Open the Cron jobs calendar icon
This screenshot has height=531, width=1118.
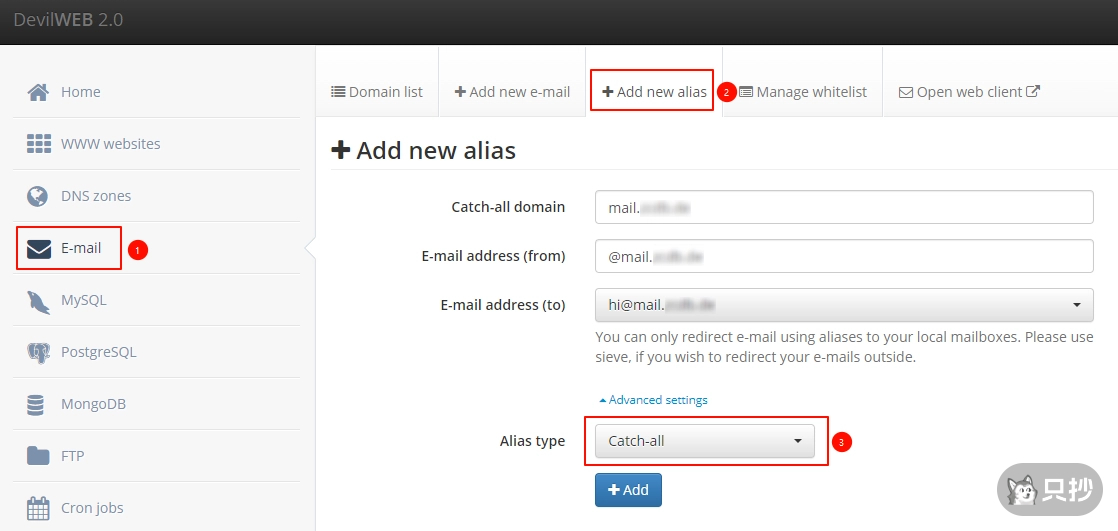(x=38, y=508)
